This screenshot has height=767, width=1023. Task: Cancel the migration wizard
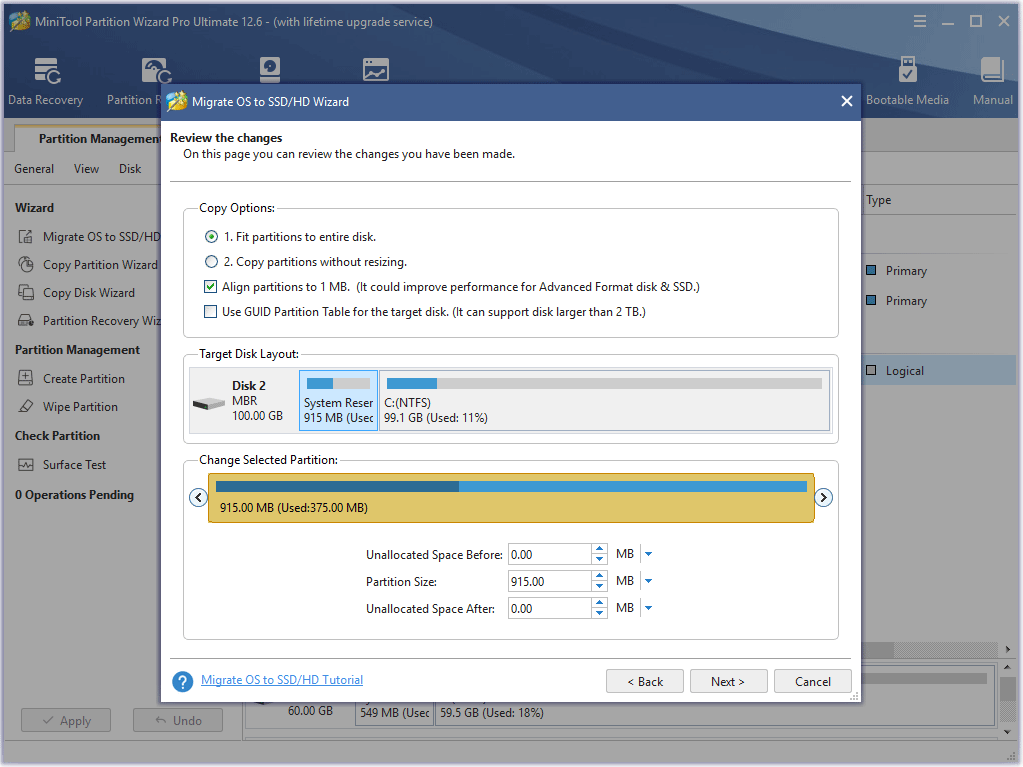812,682
